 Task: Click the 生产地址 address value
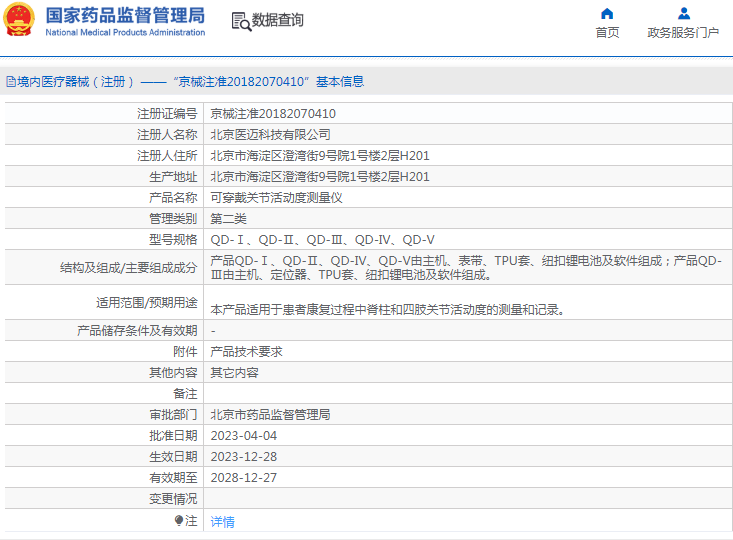point(320,177)
